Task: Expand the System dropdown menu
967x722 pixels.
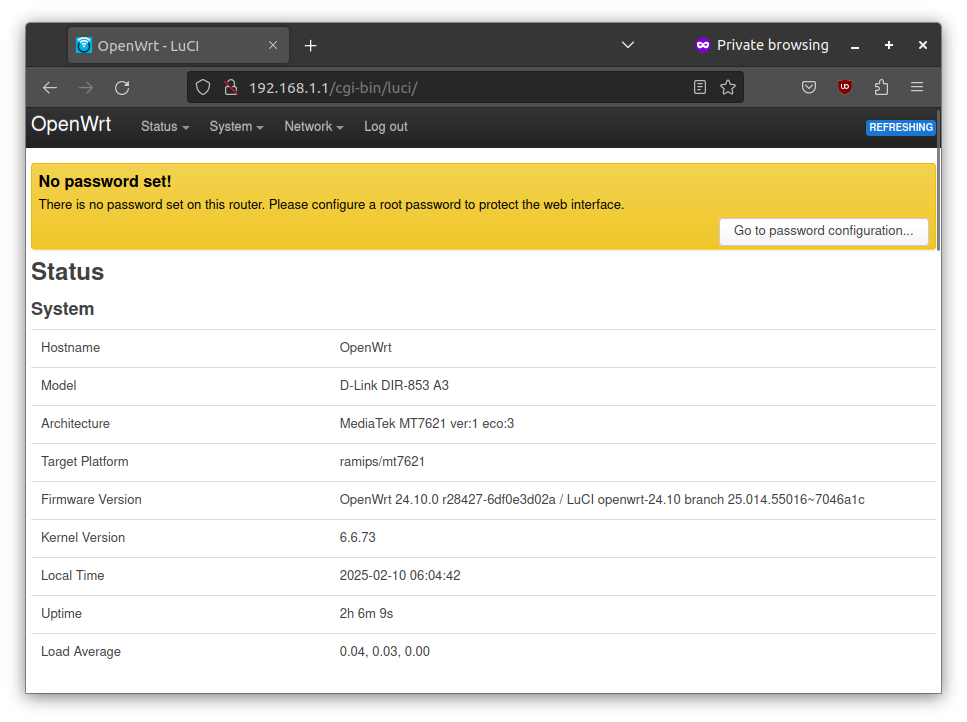Action: tap(236, 127)
